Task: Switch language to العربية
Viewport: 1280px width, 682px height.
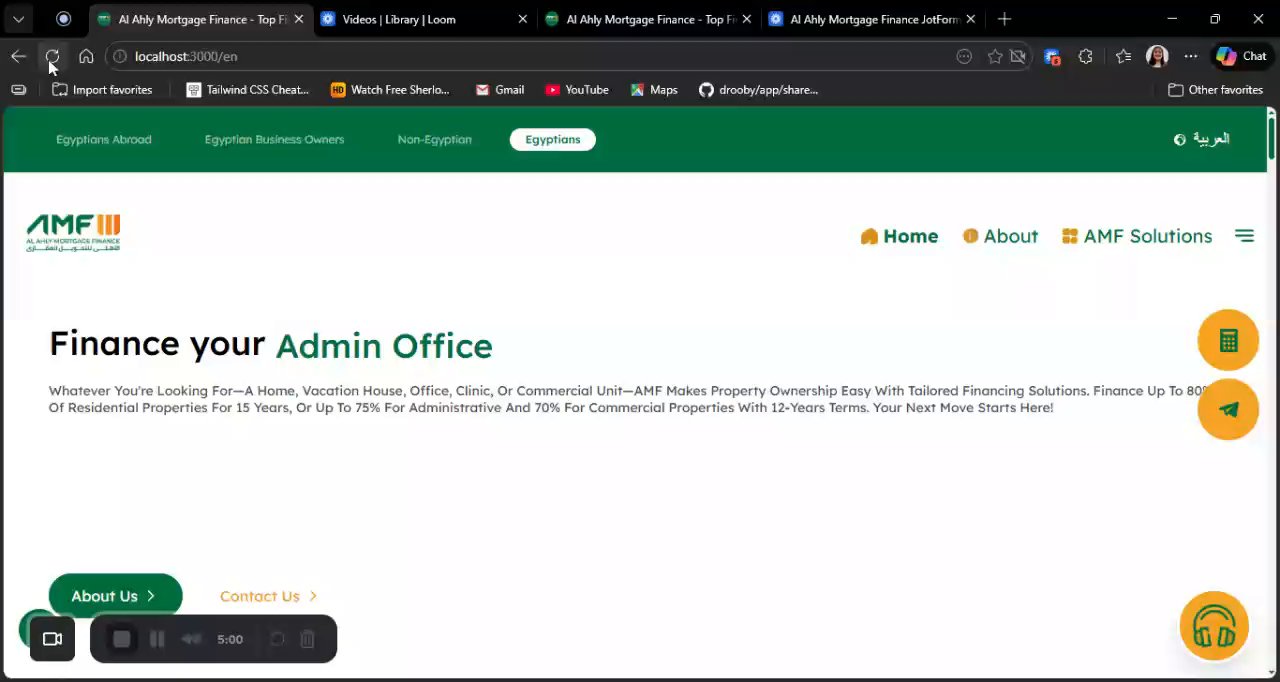Action: 1201,139
